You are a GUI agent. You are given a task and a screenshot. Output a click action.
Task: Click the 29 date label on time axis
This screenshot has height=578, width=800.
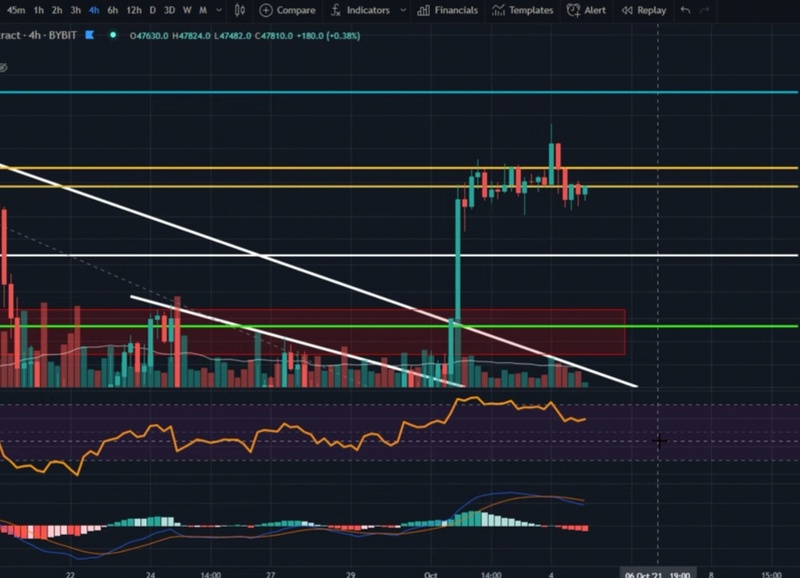pyautogui.click(x=351, y=574)
